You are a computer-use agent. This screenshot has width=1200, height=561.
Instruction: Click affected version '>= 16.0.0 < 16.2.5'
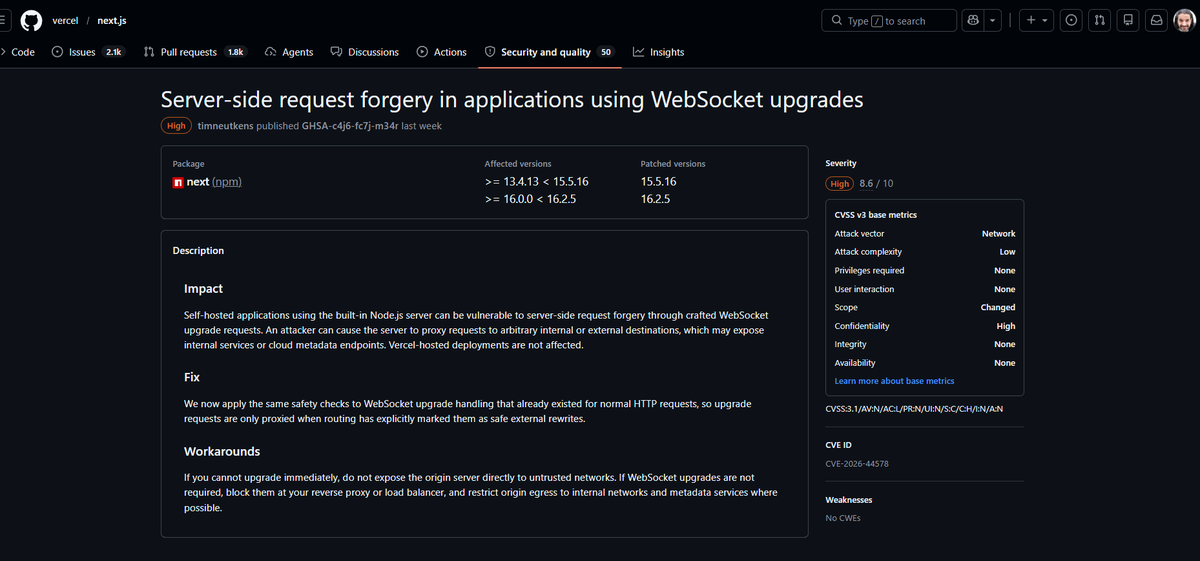click(x=530, y=199)
